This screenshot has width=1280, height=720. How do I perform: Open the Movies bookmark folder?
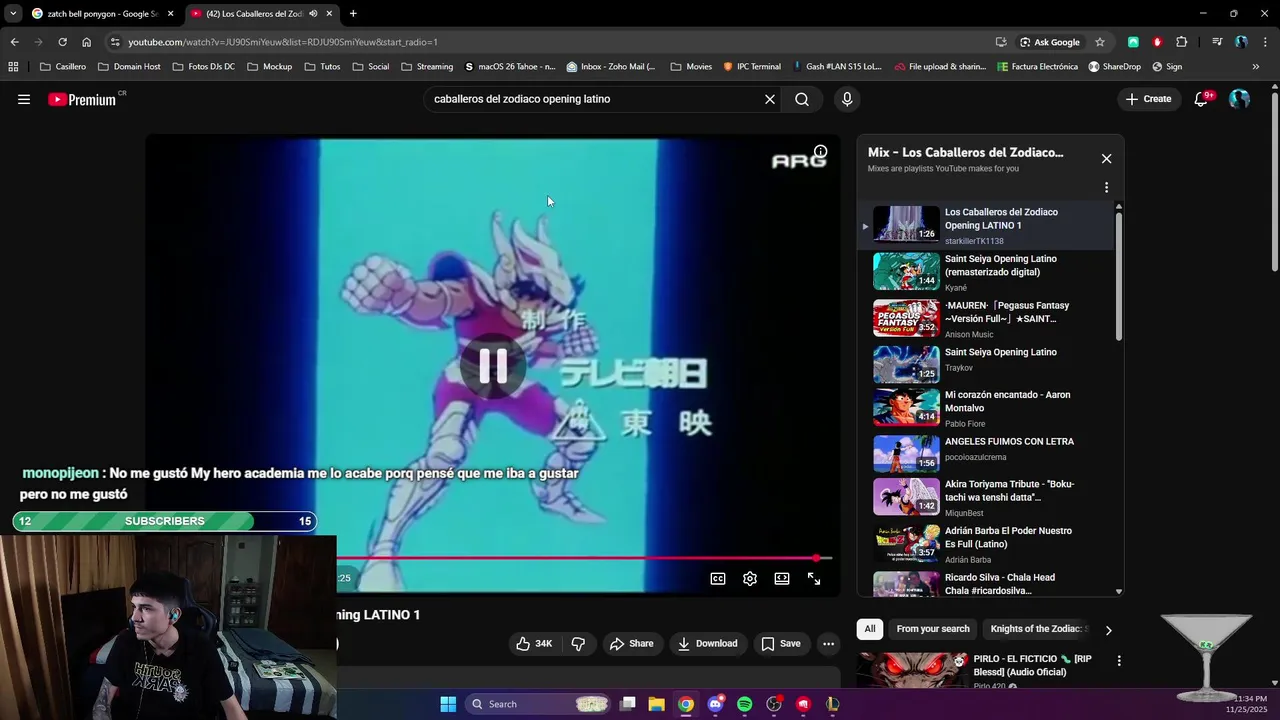coord(691,67)
